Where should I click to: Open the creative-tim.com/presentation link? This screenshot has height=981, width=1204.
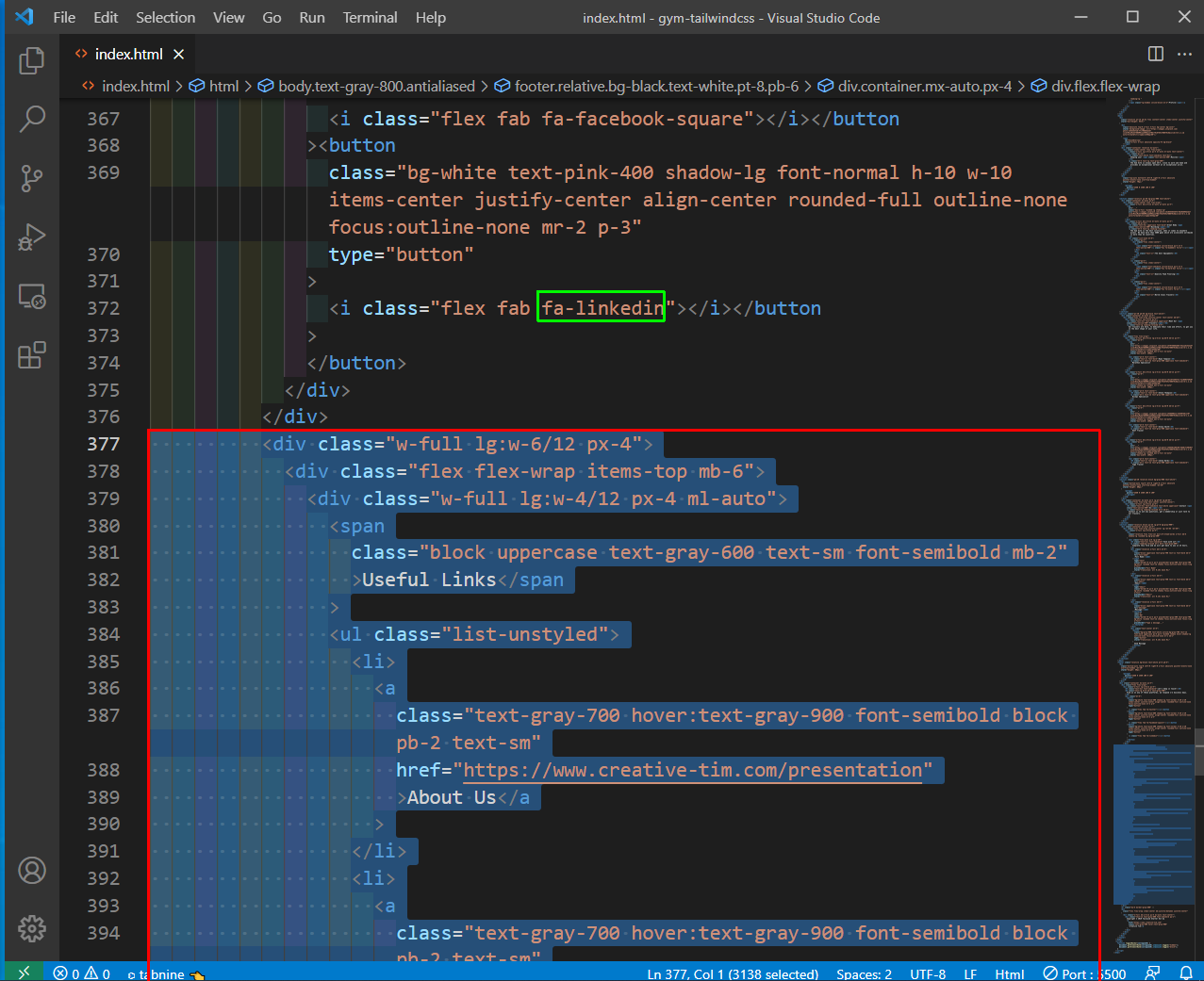coord(692,770)
